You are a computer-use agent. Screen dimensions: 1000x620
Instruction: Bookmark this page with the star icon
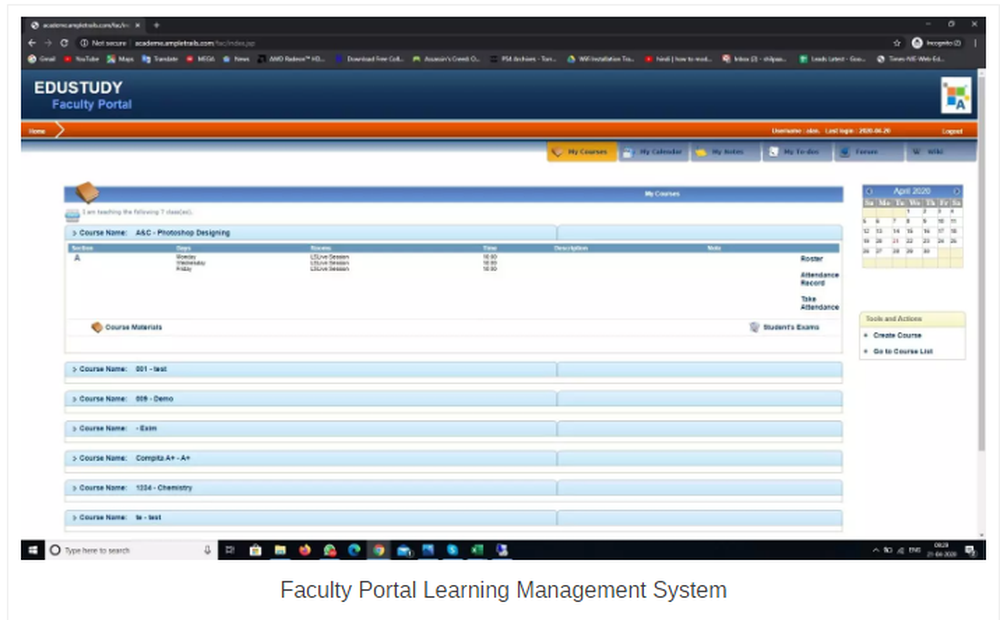coord(897,43)
